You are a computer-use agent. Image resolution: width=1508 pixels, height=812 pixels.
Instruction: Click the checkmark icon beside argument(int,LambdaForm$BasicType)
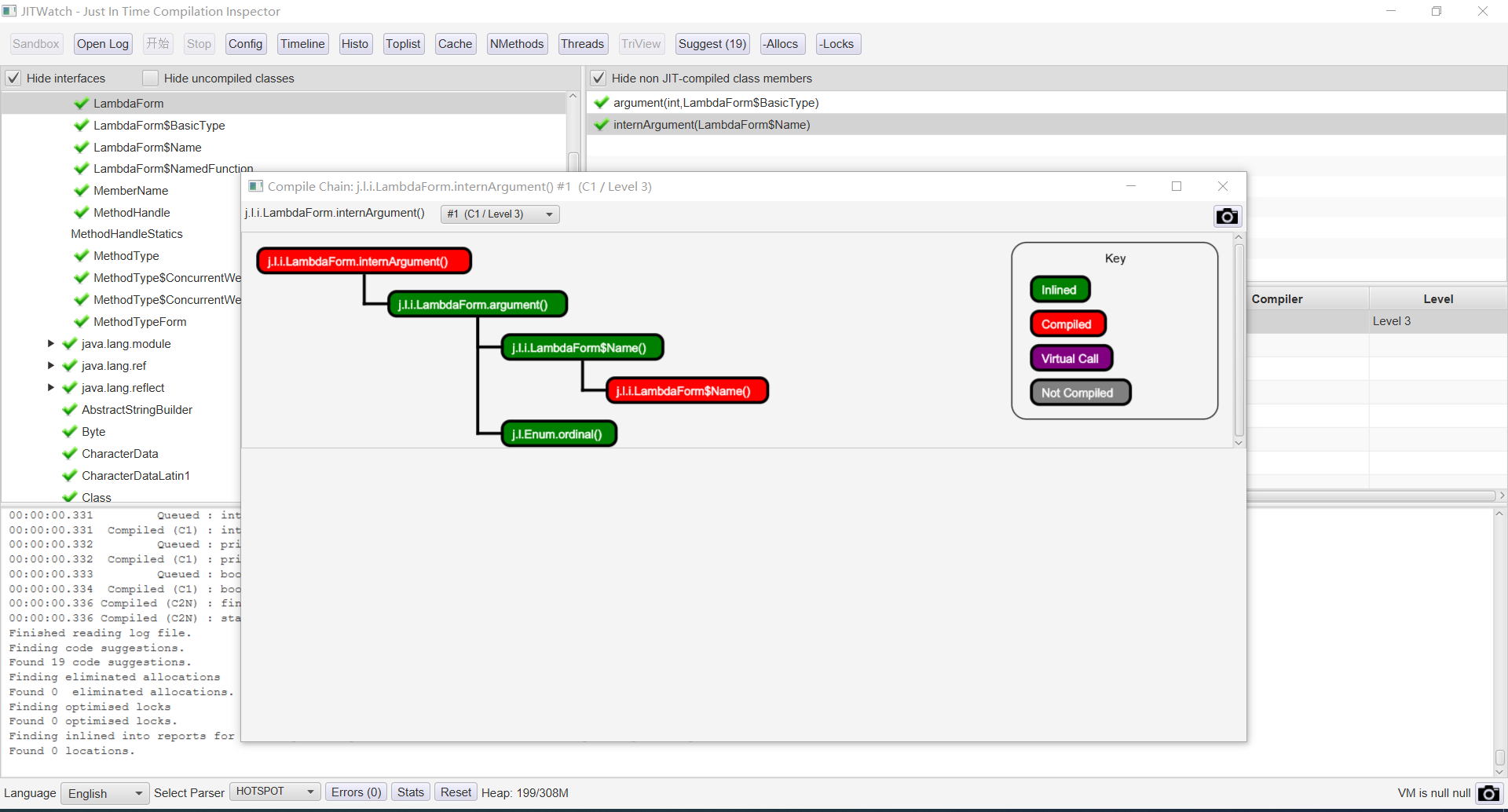[602, 103]
